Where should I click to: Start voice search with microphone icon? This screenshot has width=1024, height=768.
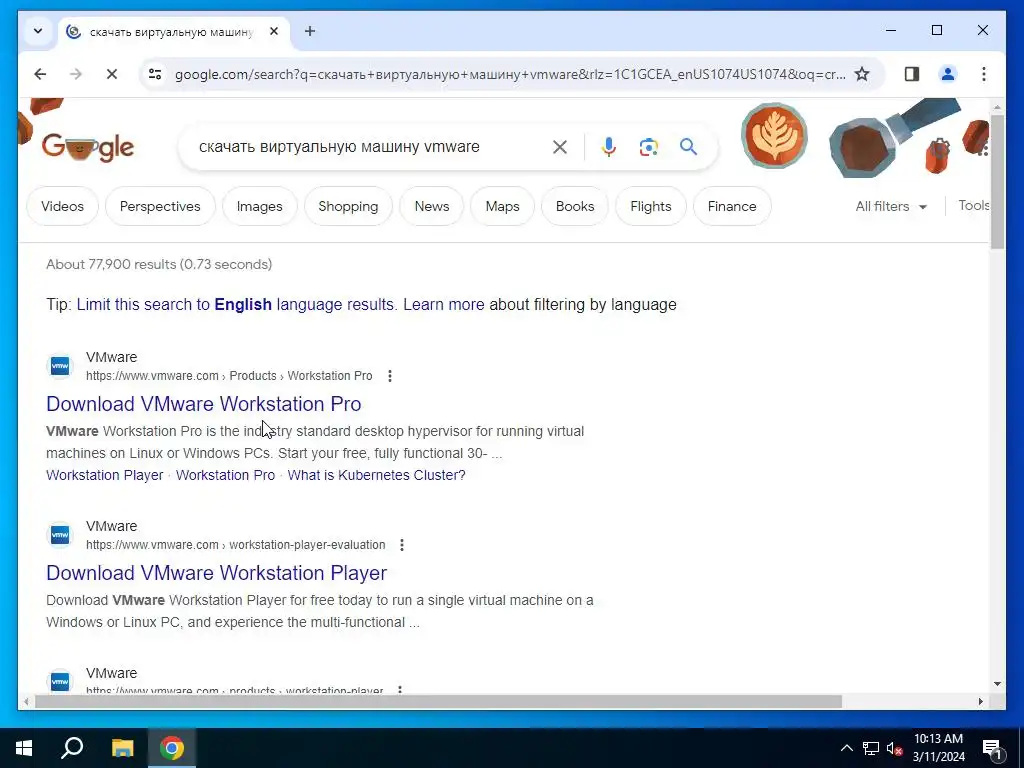(609, 147)
